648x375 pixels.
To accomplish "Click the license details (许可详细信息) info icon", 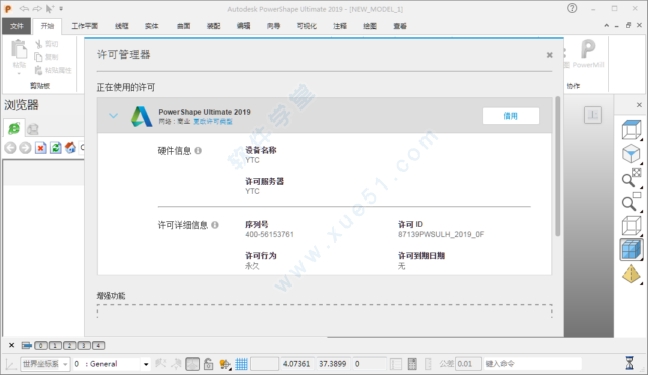I will 215,225.
